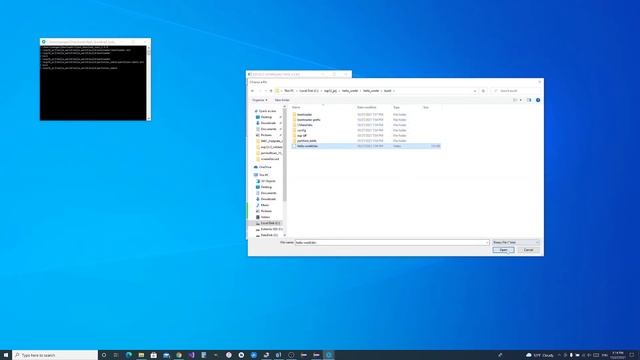The width and height of the screenshot is (640, 360).
Task: Click Quick access in navigation pane
Action: (x=267, y=111)
